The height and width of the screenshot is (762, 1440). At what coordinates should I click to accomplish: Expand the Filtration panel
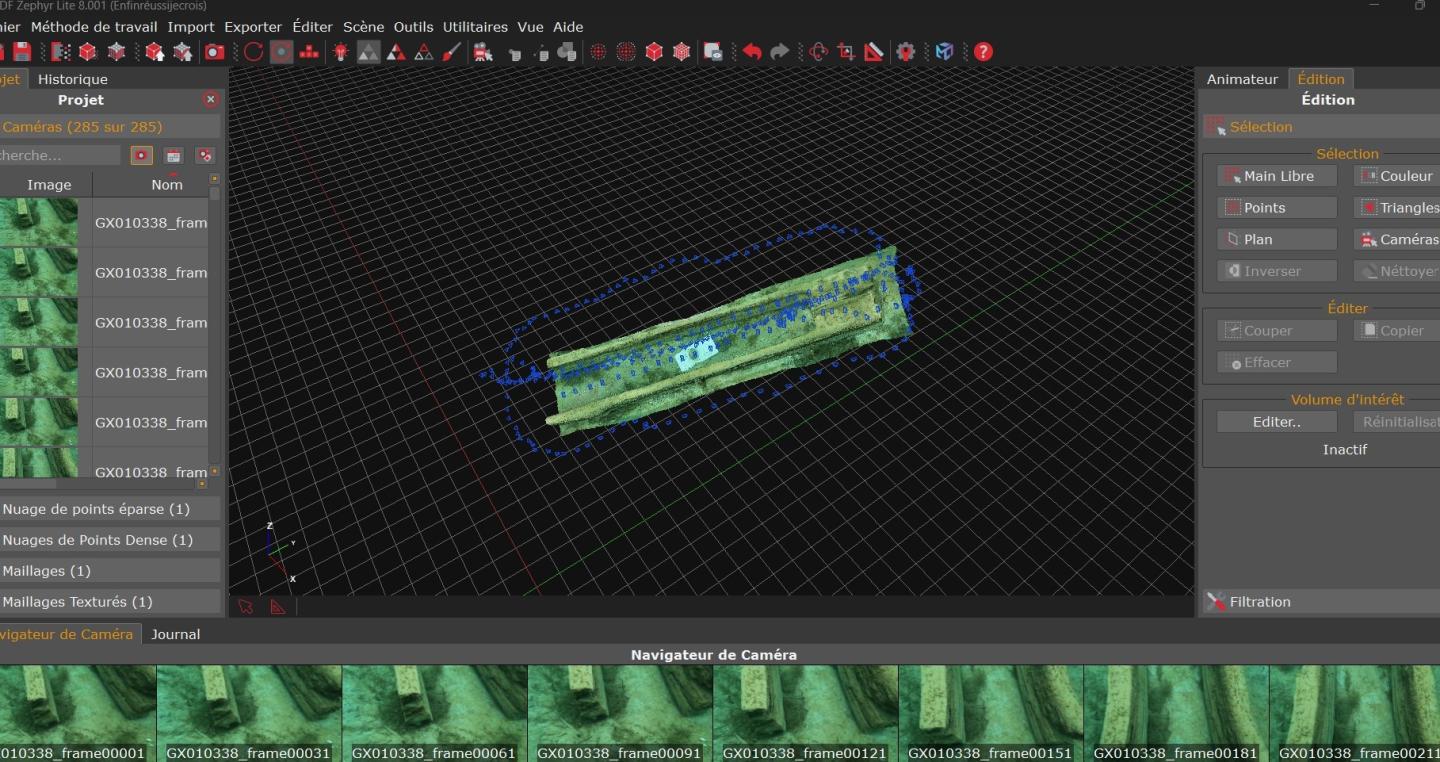[x=1260, y=602]
